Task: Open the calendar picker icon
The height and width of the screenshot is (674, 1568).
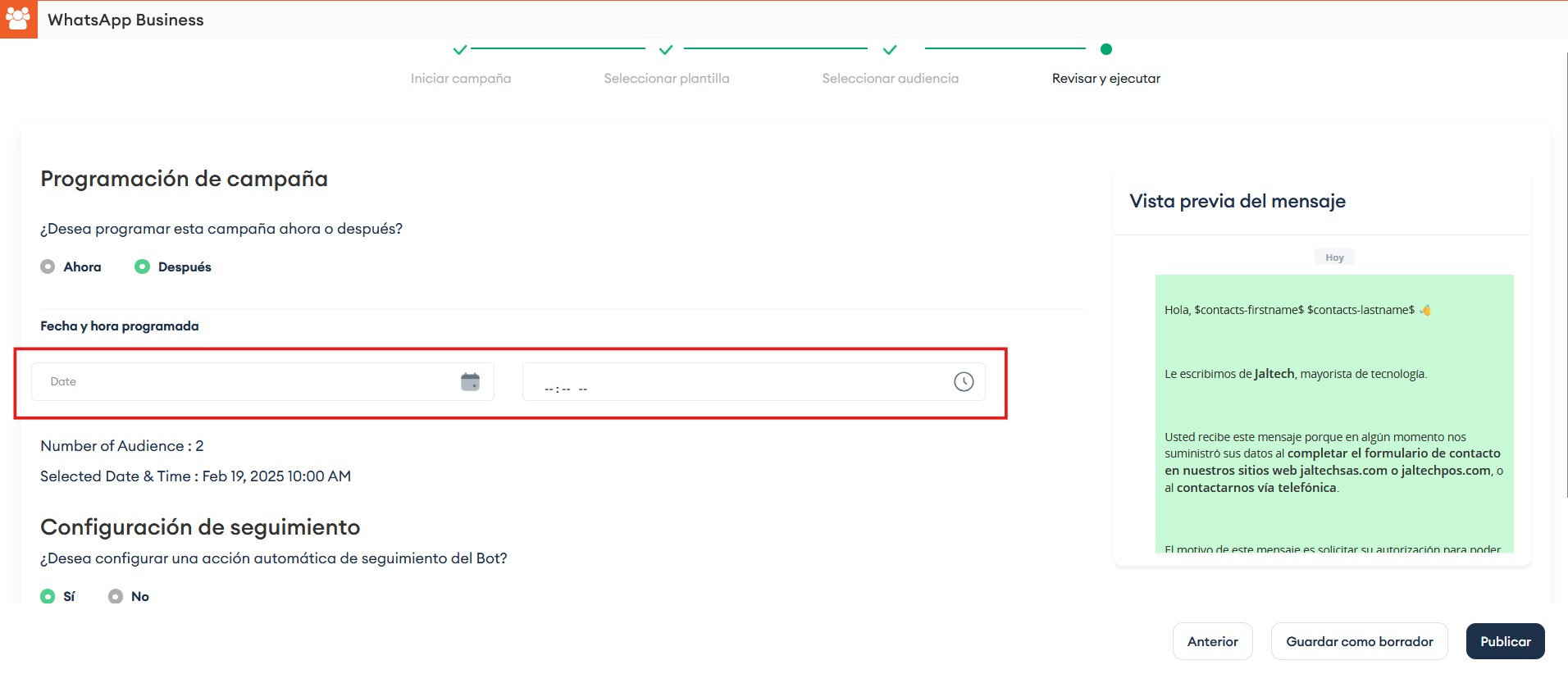Action: click(x=470, y=382)
